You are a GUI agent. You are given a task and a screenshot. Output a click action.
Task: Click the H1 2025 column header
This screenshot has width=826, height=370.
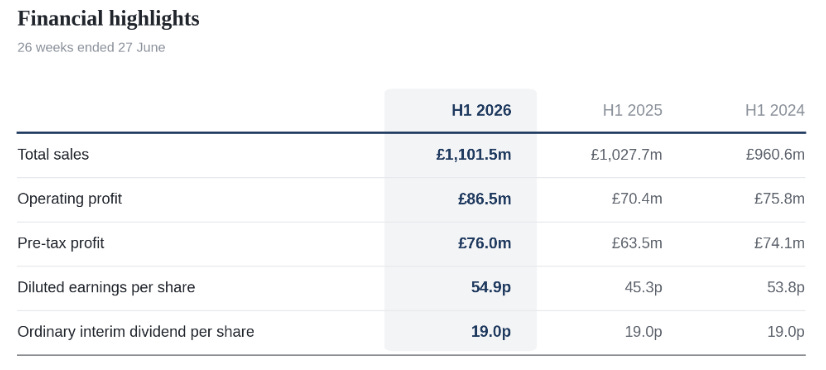point(632,110)
